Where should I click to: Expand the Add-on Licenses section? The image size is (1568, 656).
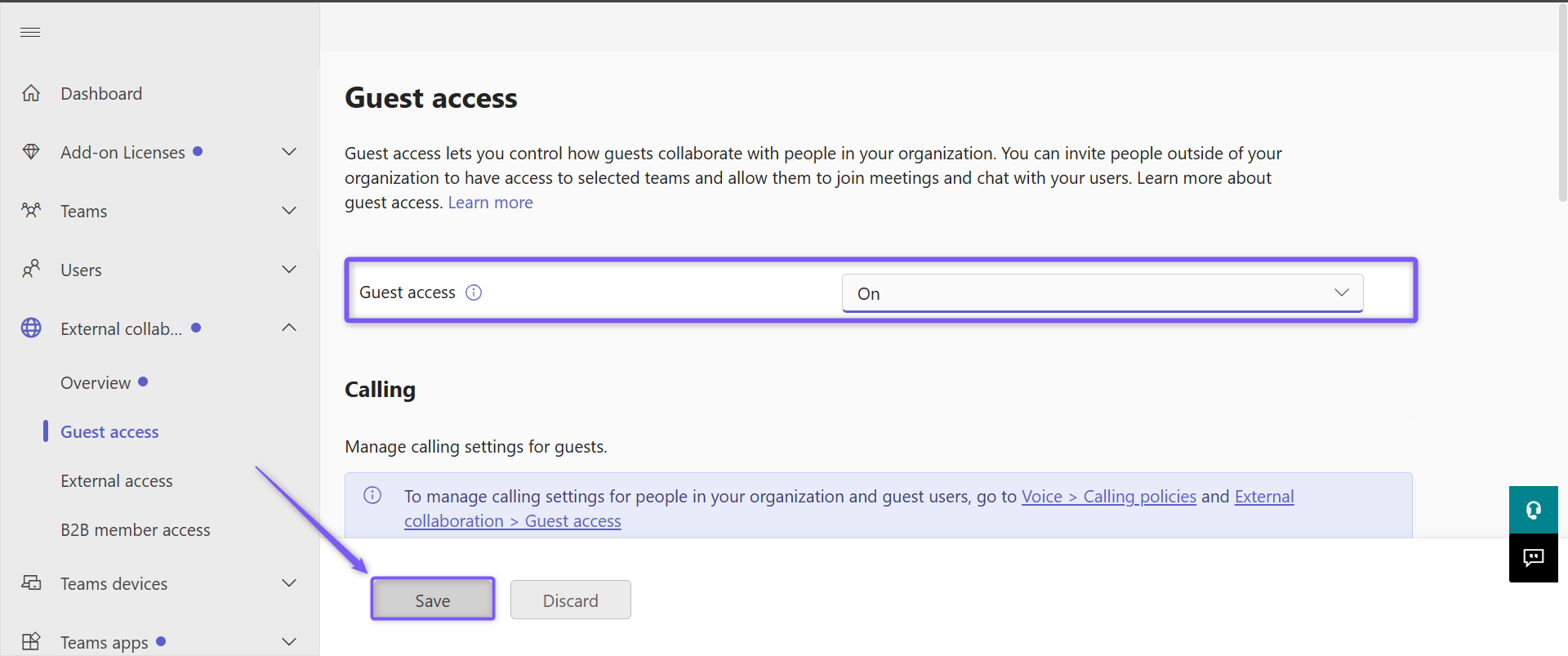click(x=289, y=152)
